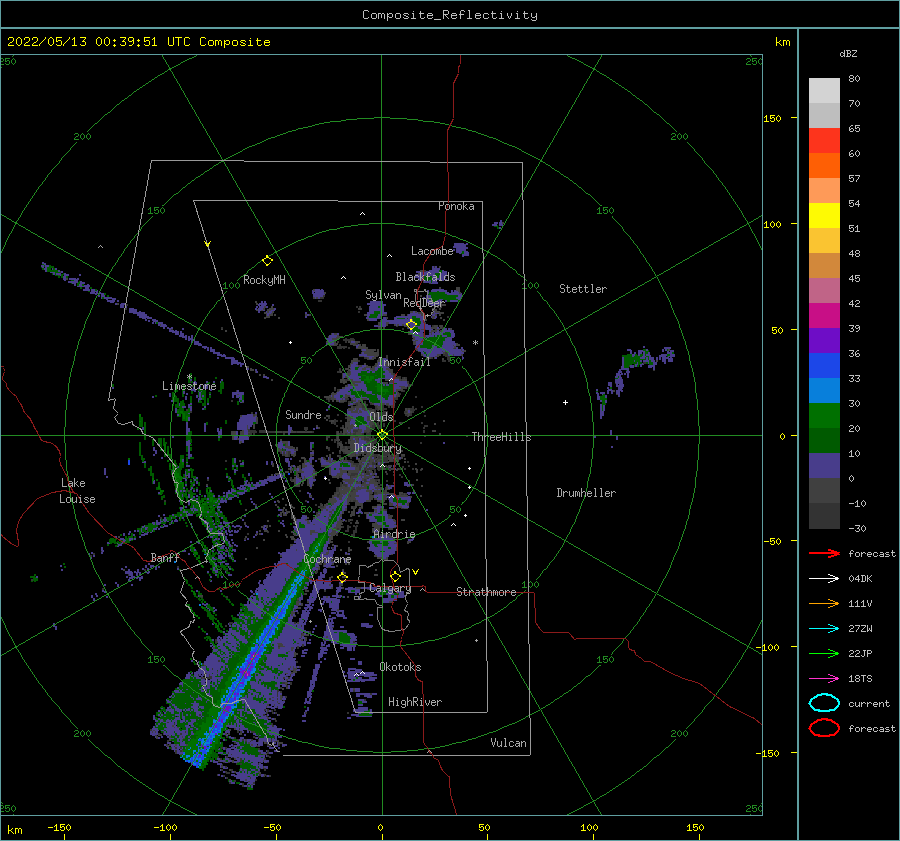Click the dBZ legend heading
Viewport: 900px width, 841px height.
[848, 53]
